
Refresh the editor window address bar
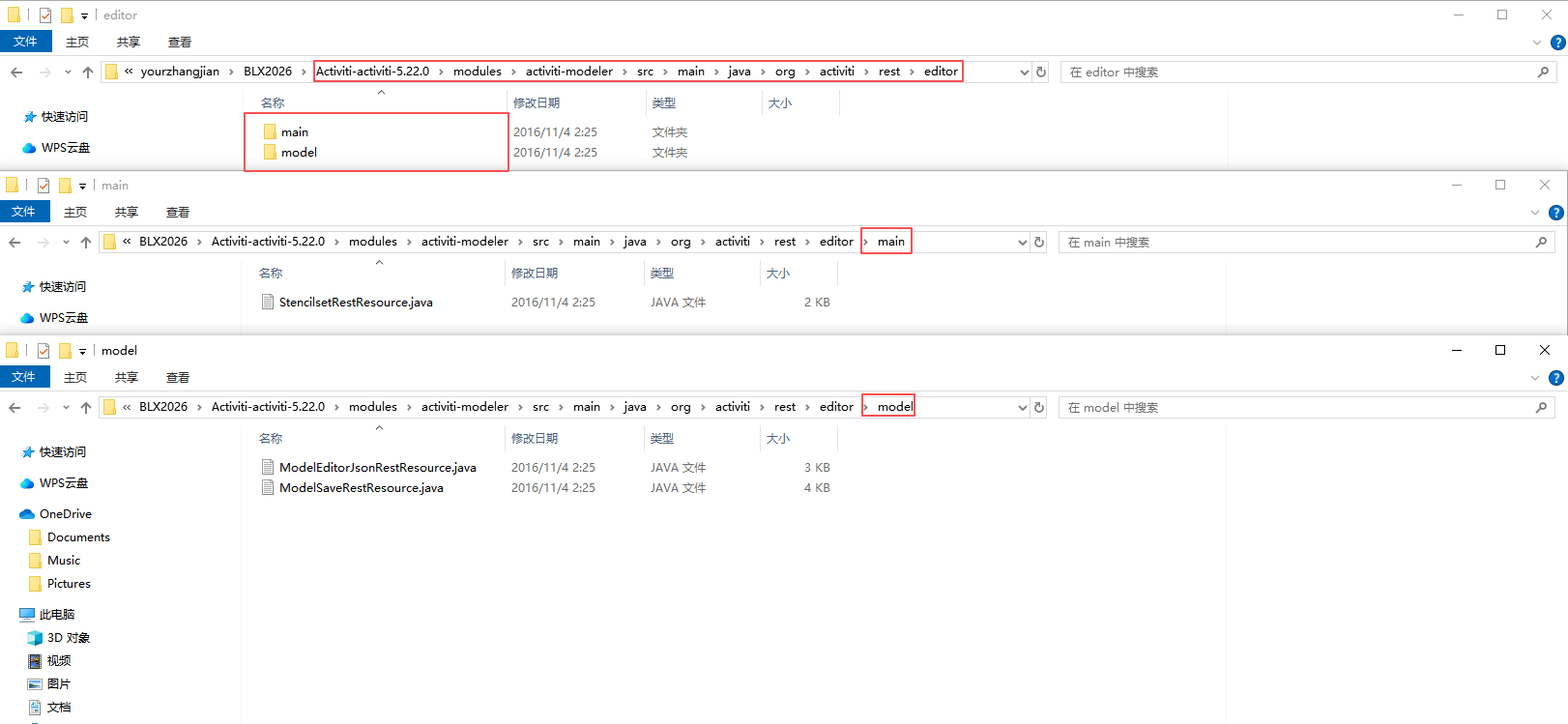[1041, 72]
